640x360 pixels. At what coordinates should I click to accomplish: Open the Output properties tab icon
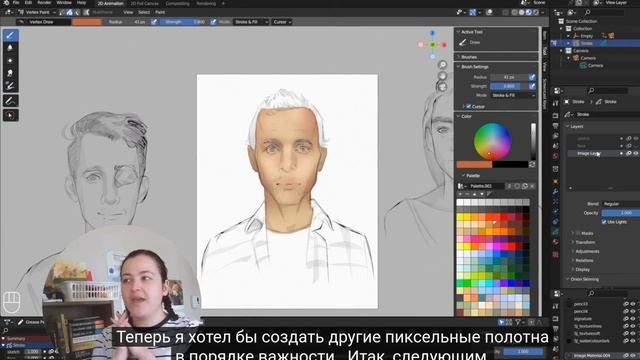click(x=556, y=126)
